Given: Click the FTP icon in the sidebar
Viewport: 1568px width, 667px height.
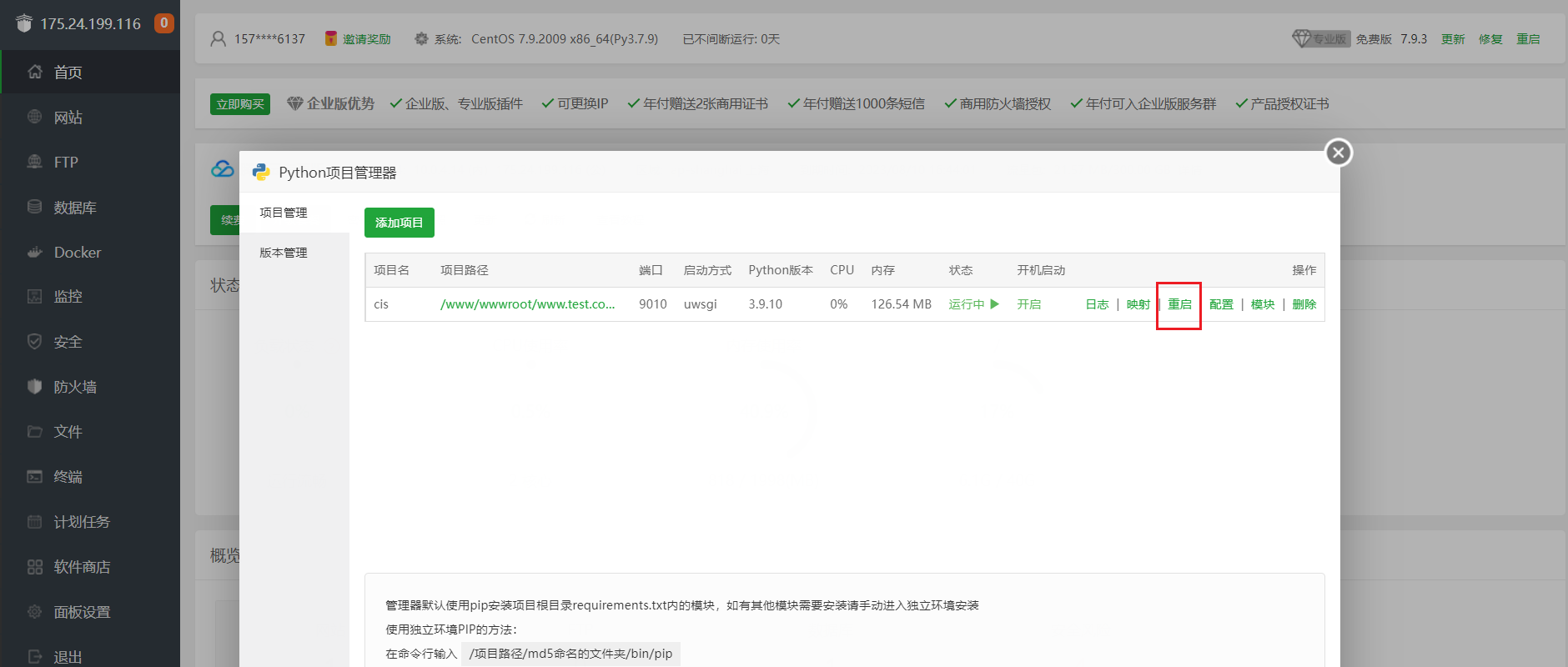Looking at the screenshot, I should point(35,162).
